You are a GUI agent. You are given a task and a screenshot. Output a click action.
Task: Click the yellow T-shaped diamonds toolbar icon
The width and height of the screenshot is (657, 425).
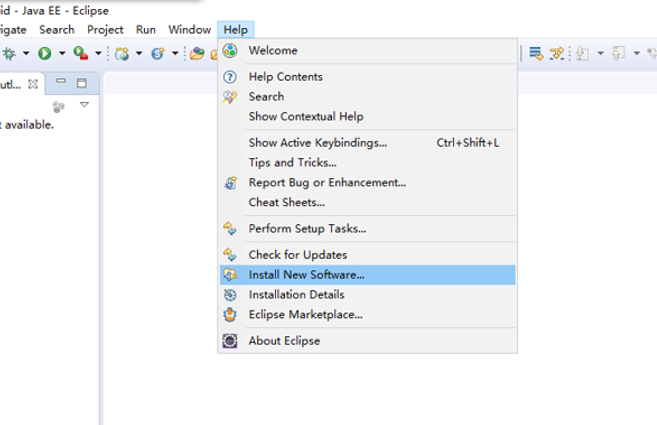[557, 54]
